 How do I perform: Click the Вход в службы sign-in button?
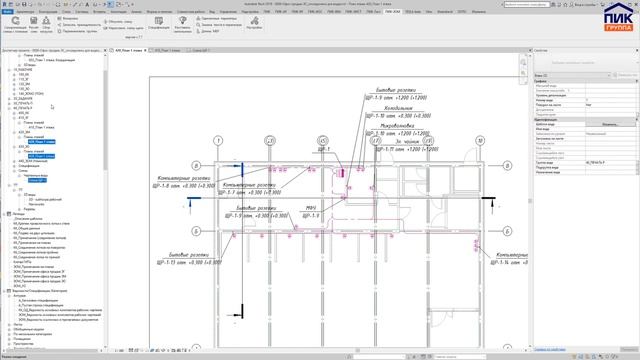click(x=584, y=4)
